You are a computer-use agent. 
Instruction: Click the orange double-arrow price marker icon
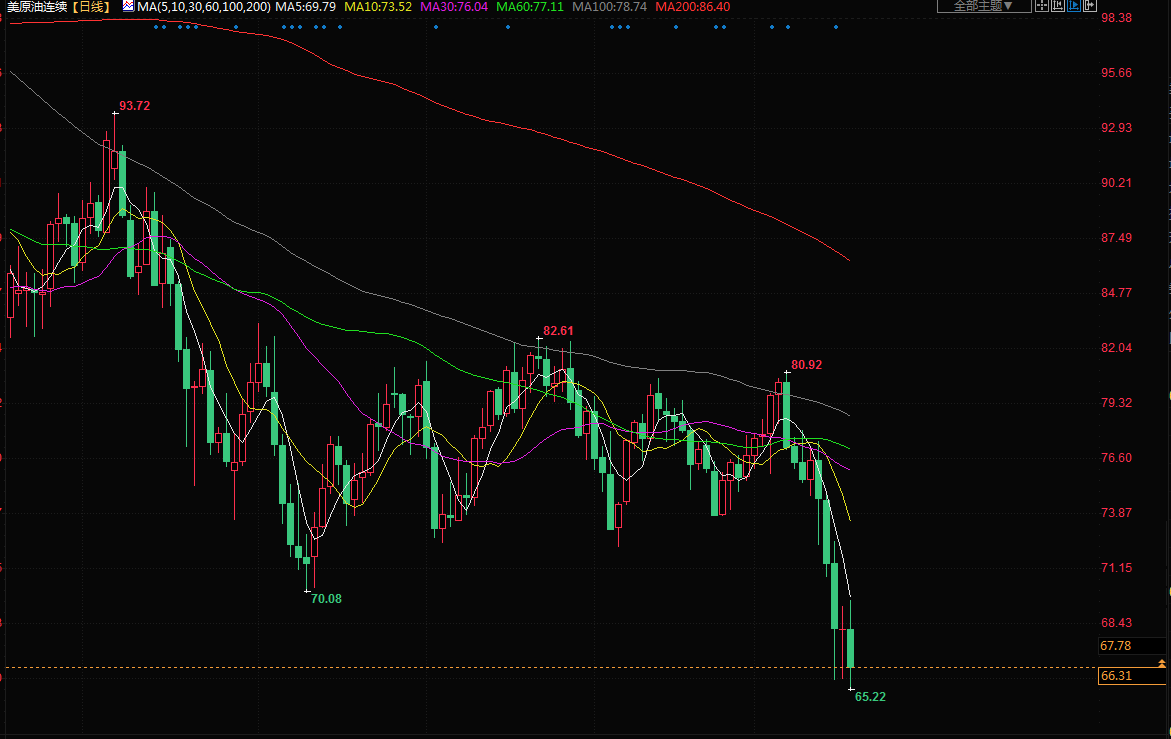pos(1161,663)
